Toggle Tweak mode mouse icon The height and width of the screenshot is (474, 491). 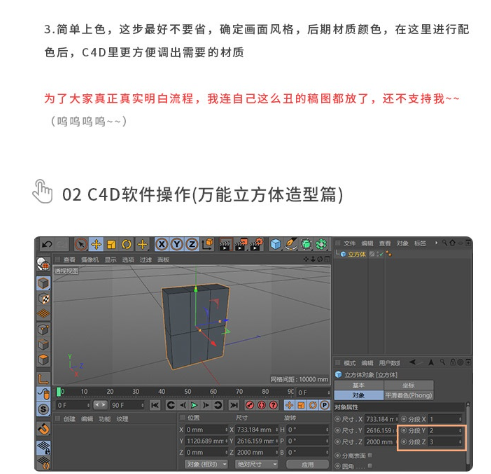pyautogui.click(x=44, y=394)
